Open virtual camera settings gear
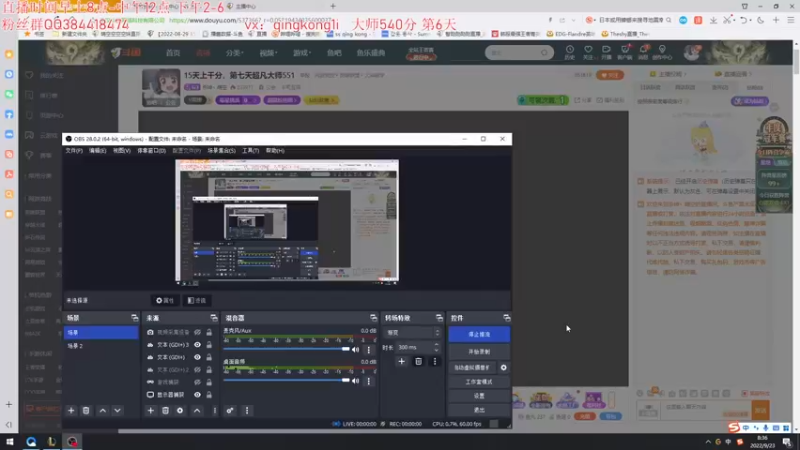 point(504,367)
